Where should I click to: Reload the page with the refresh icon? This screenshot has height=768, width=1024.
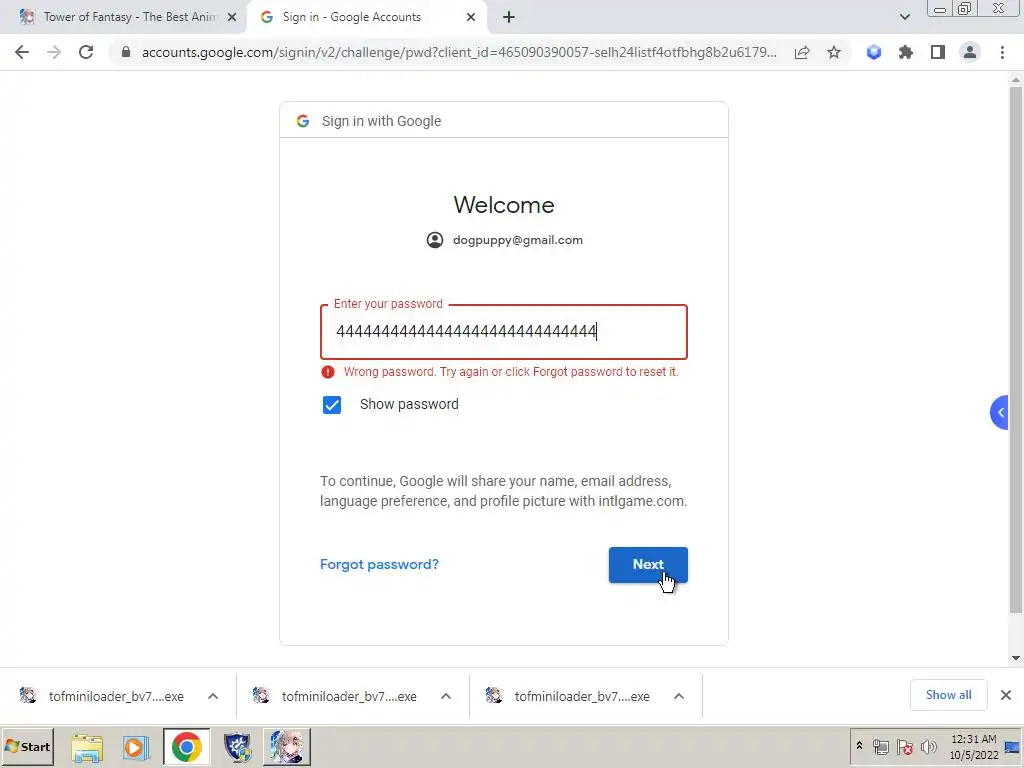pyautogui.click(x=86, y=52)
